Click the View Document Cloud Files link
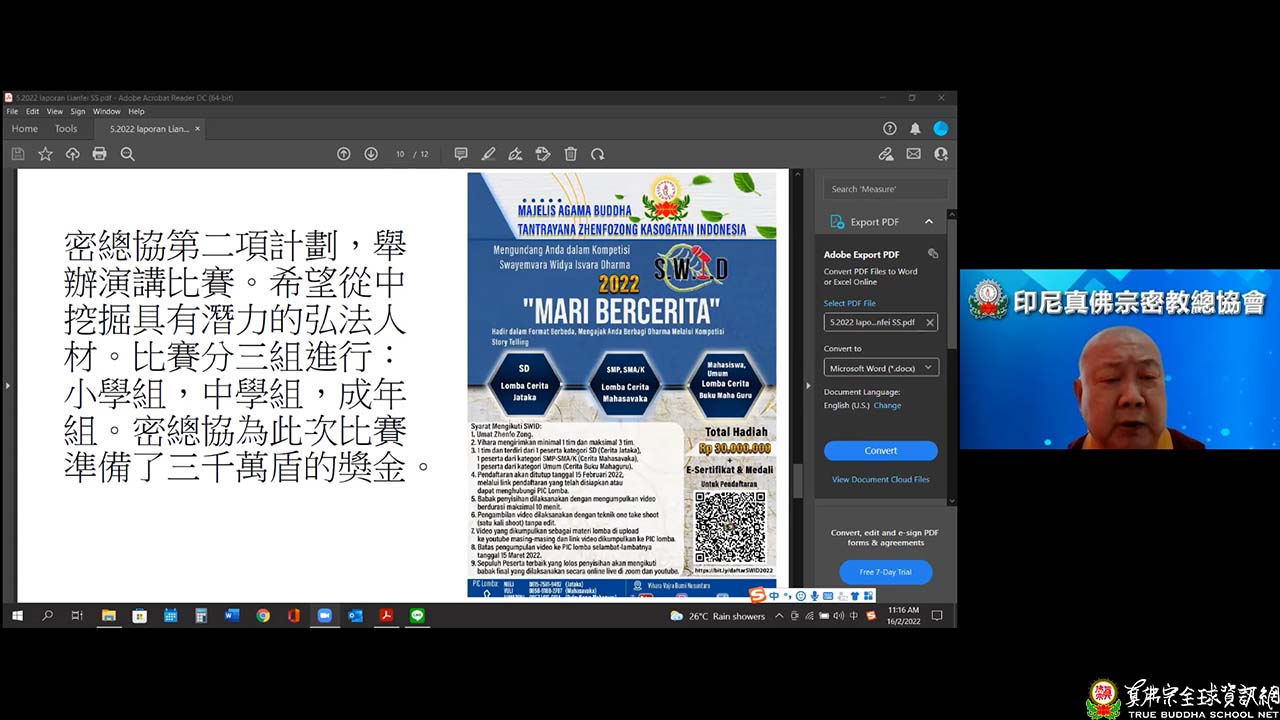Screen dimensions: 1280x720 click(880, 480)
